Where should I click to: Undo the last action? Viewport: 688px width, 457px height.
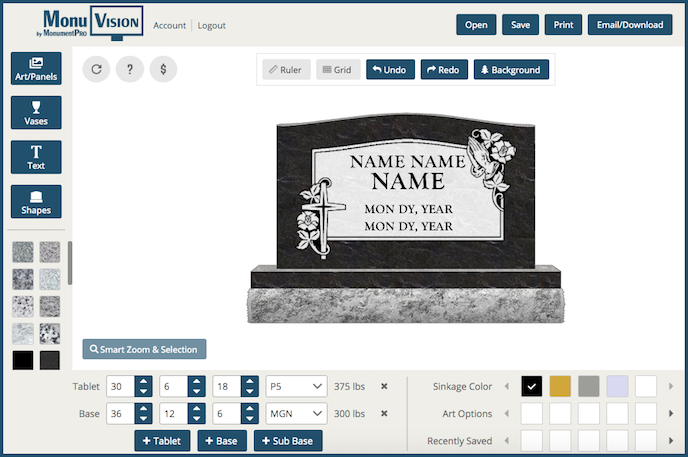click(390, 70)
